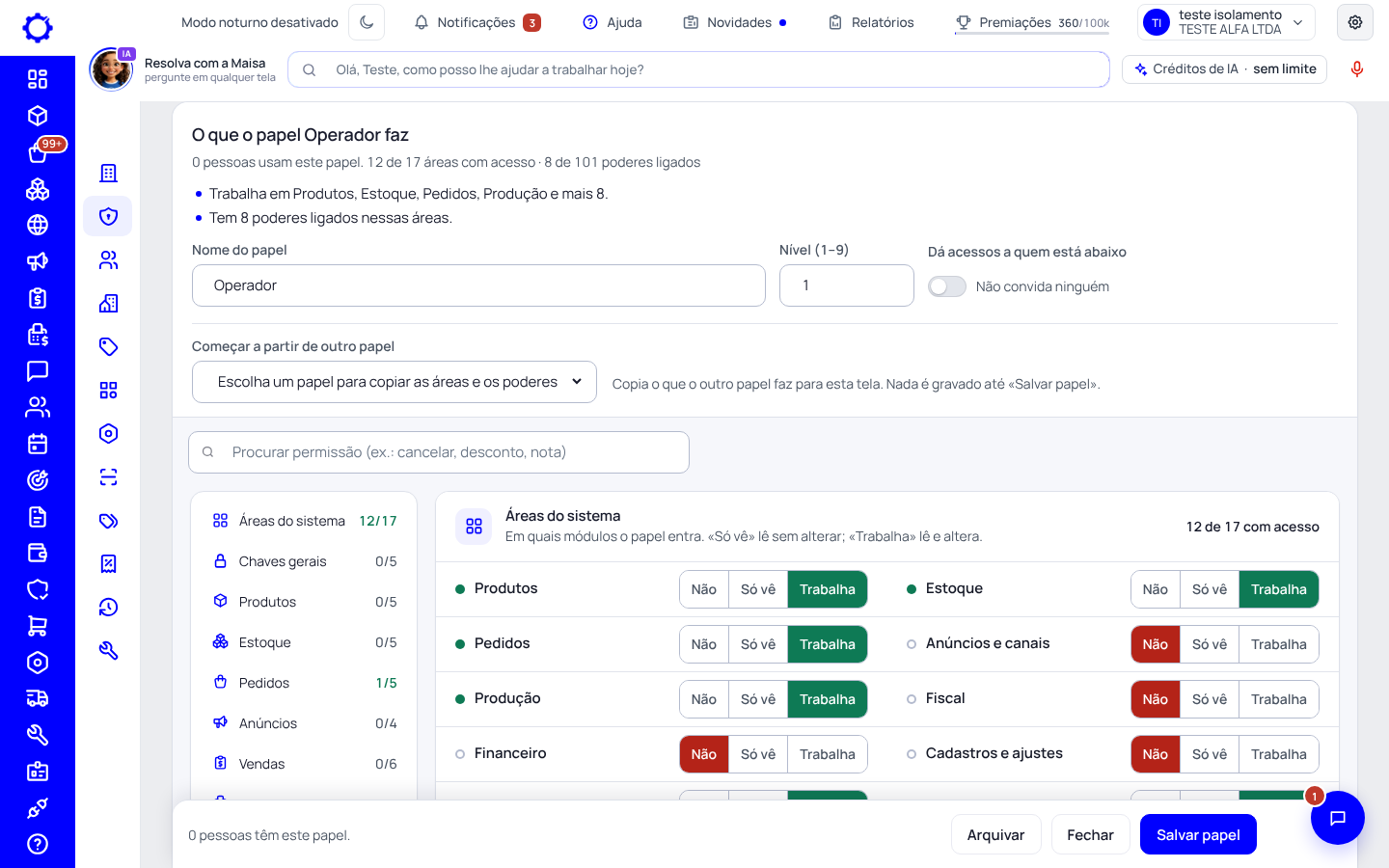The image size is (1389, 868).
Task: Open the dashboard grid icon in blue sidebar
Action: click(x=38, y=79)
